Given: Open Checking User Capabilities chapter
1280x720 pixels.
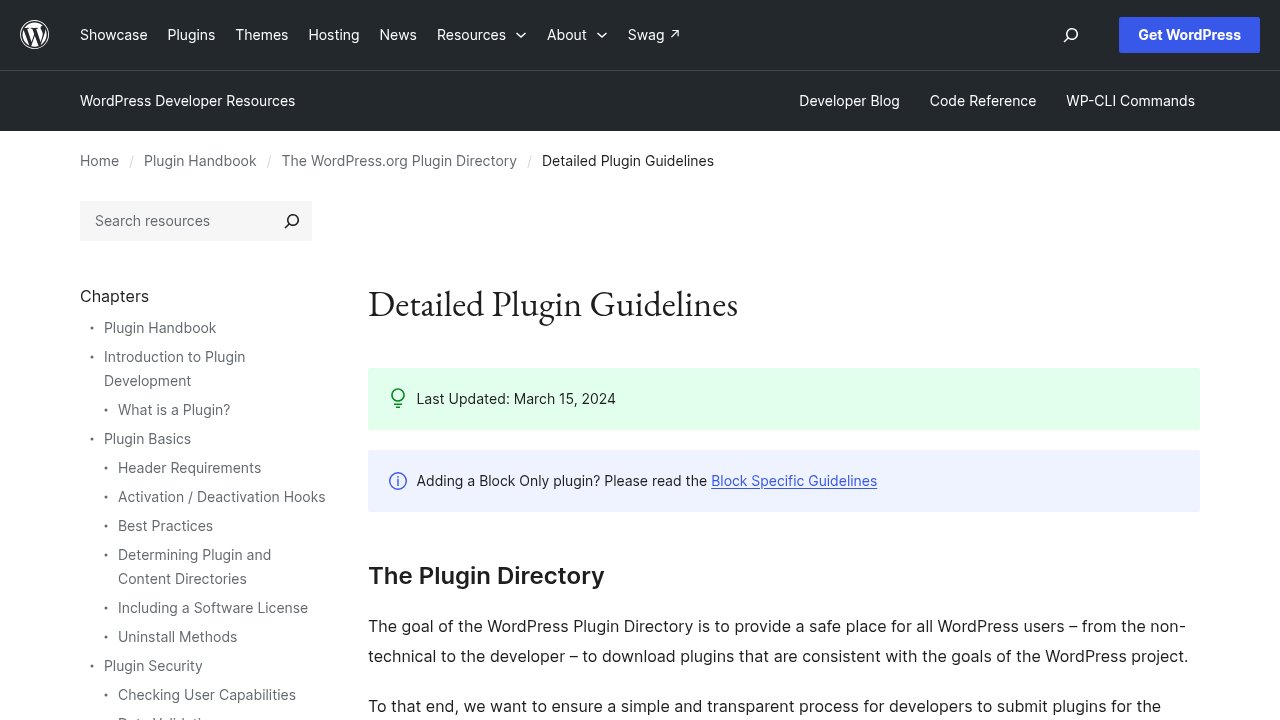Looking at the screenshot, I should [207, 695].
